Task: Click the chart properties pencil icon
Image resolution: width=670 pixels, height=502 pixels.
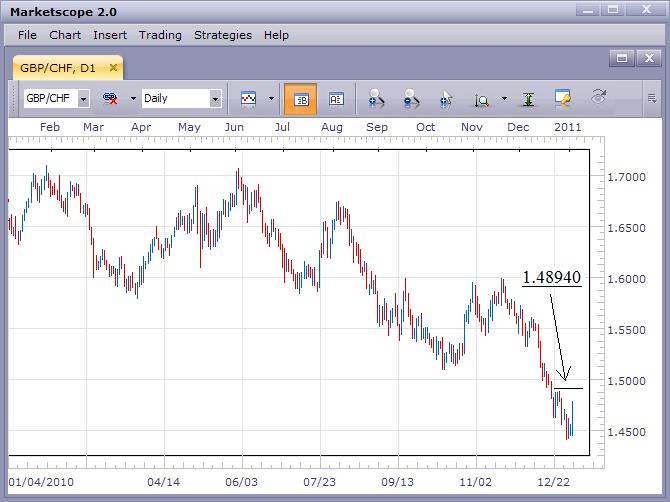Action: [562, 99]
